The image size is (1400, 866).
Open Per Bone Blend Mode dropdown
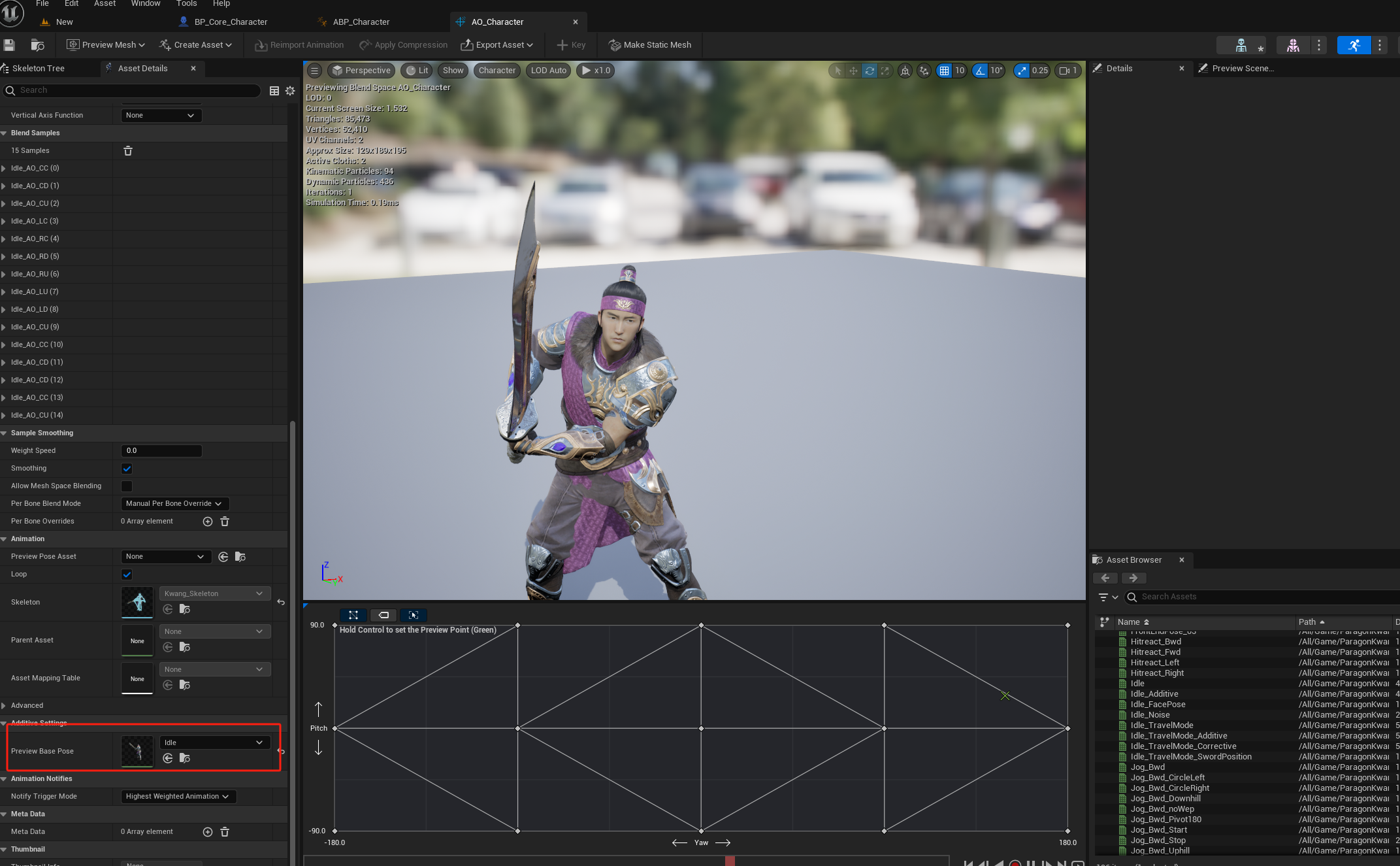click(x=174, y=504)
